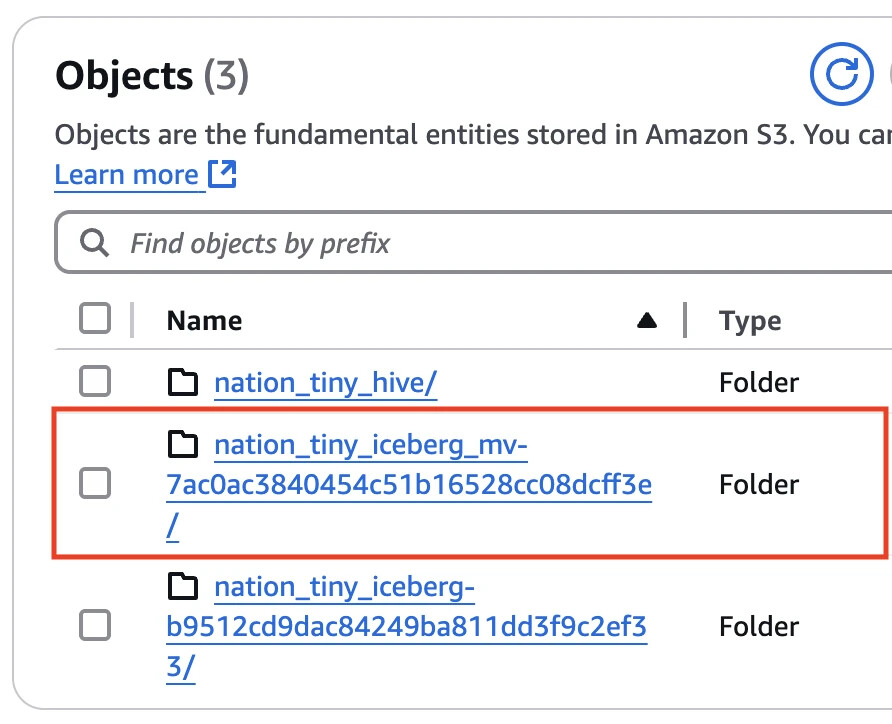The width and height of the screenshot is (892, 724).
Task: Click the folder icon for nation_tiny_hive
Action: 183,383
